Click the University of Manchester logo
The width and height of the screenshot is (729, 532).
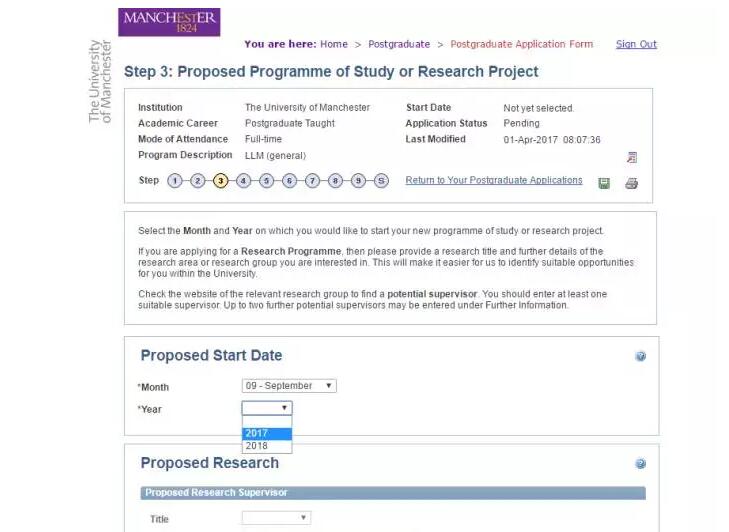[168, 22]
